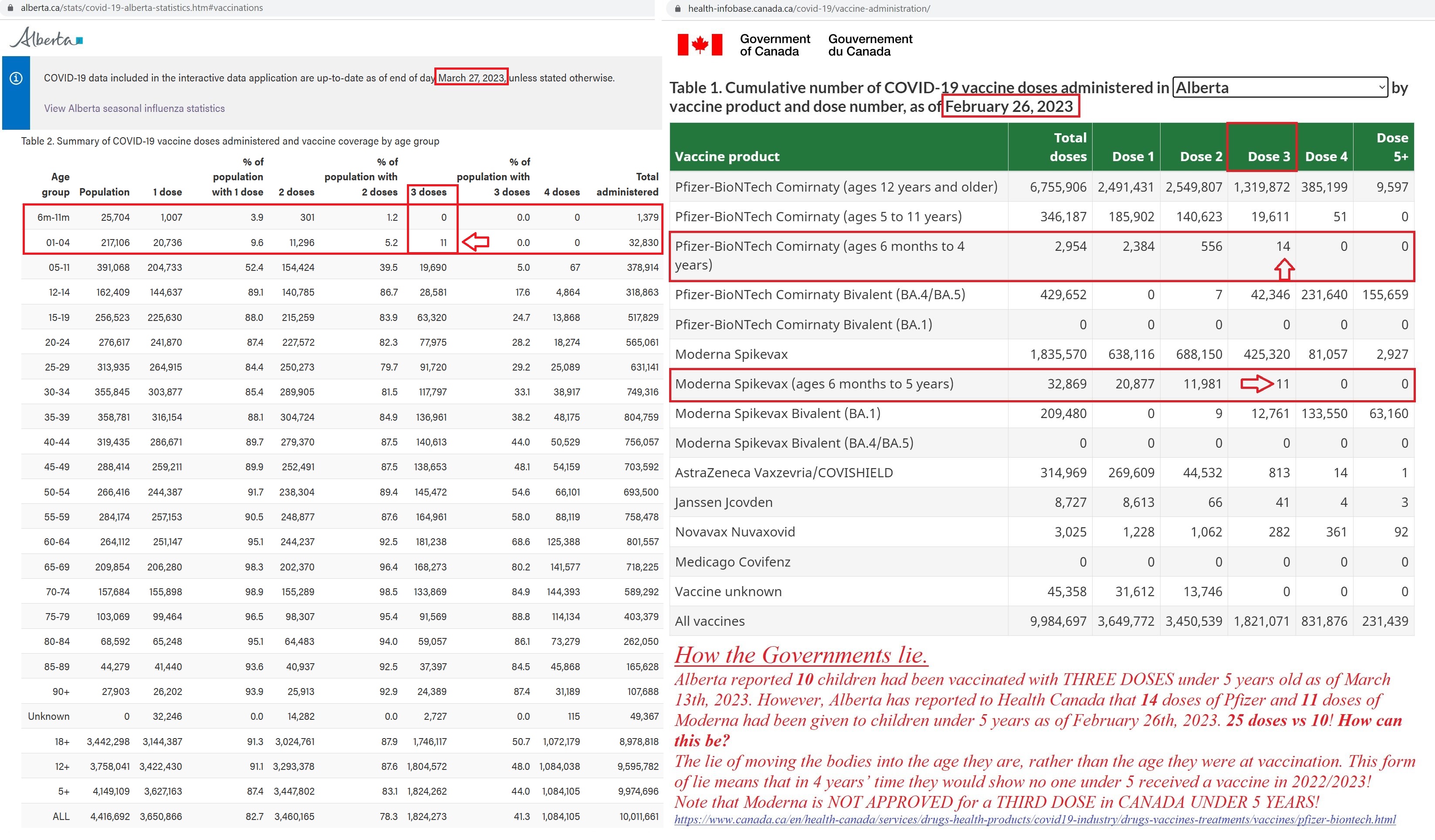
Task: Click the alberta.ca address bar URL
Action: click(142, 8)
